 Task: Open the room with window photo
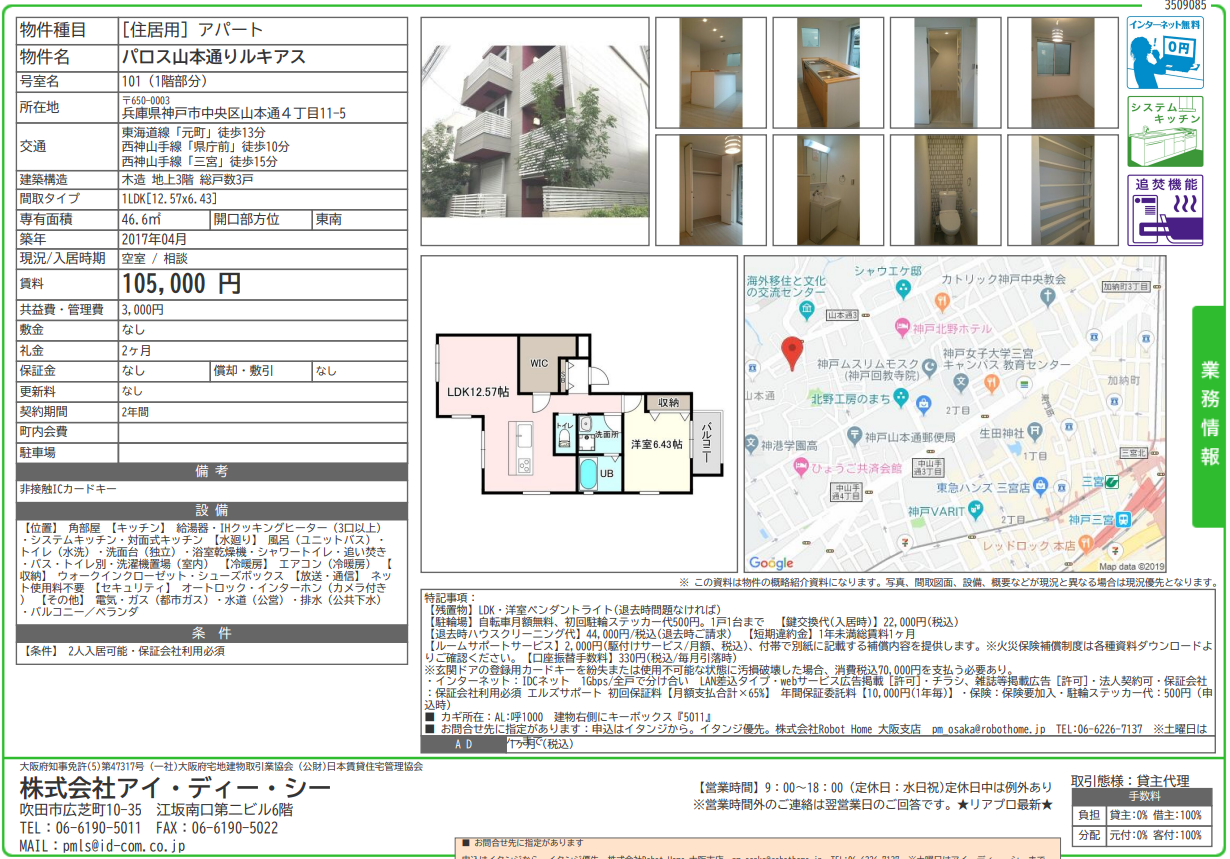tap(1062, 71)
